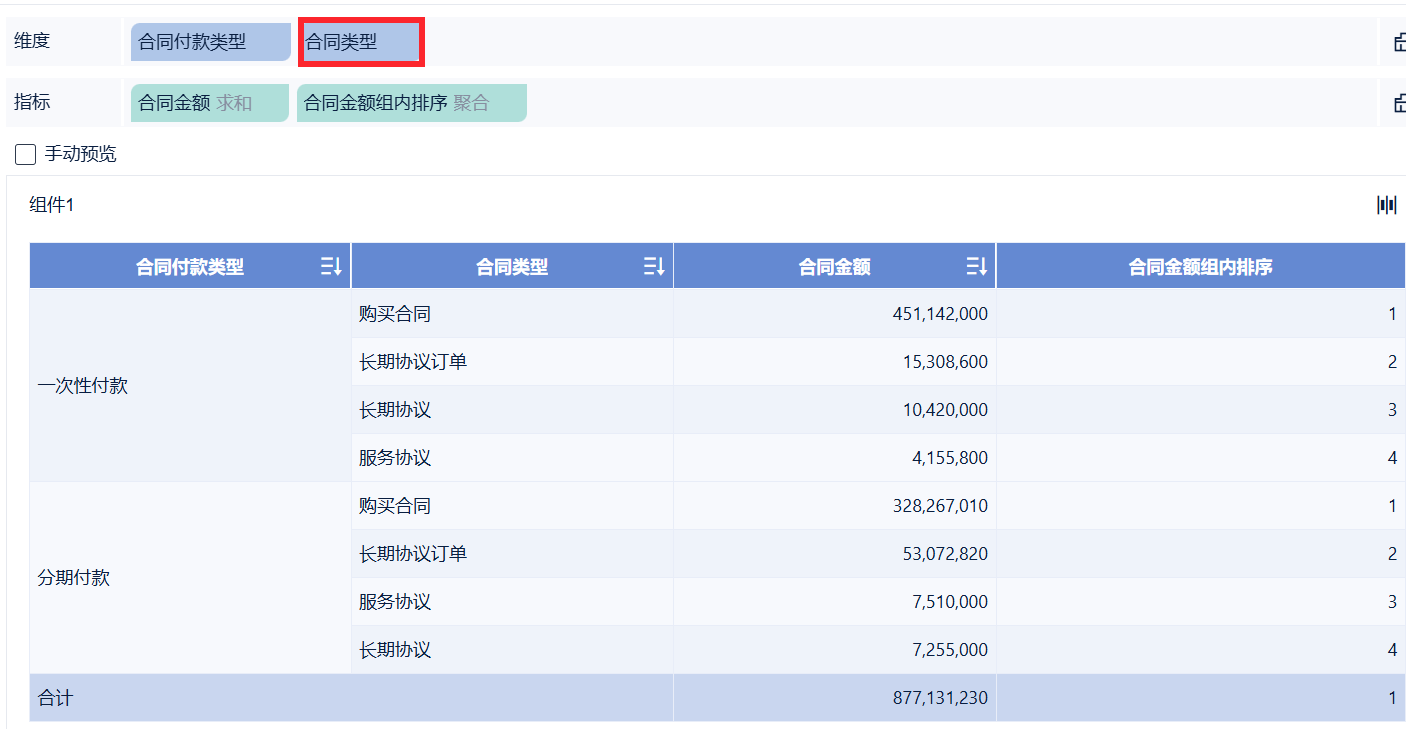The height and width of the screenshot is (729, 1406).
Task: Click sort icon in 合同付款类型 column header
Action: tap(331, 267)
